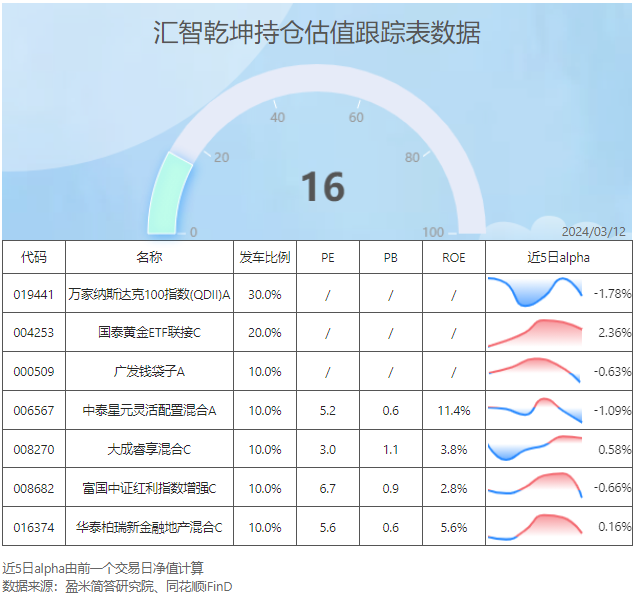This screenshot has height=596, width=635.
Task: Click the ROE value 11.4%
Action: pyautogui.click(x=454, y=411)
